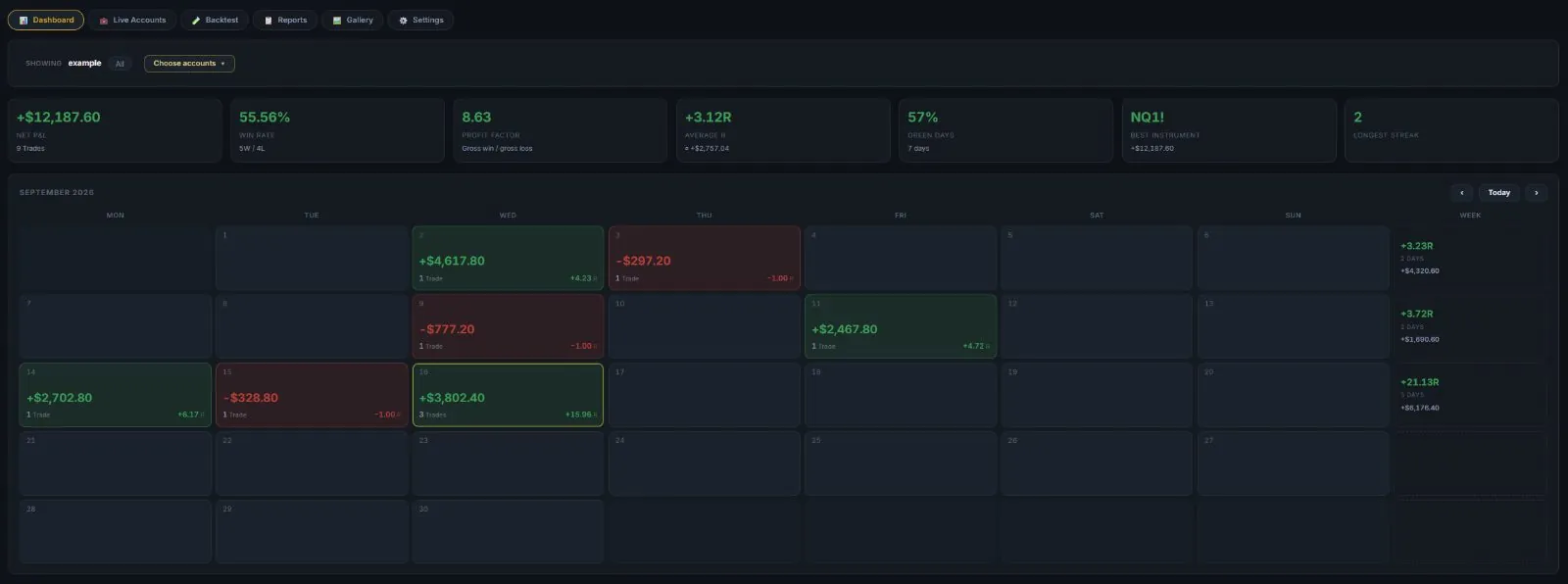Screen dimensions: 1568x584
Task: Click the +3.23R weekly summary
Action: (1470, 259)
